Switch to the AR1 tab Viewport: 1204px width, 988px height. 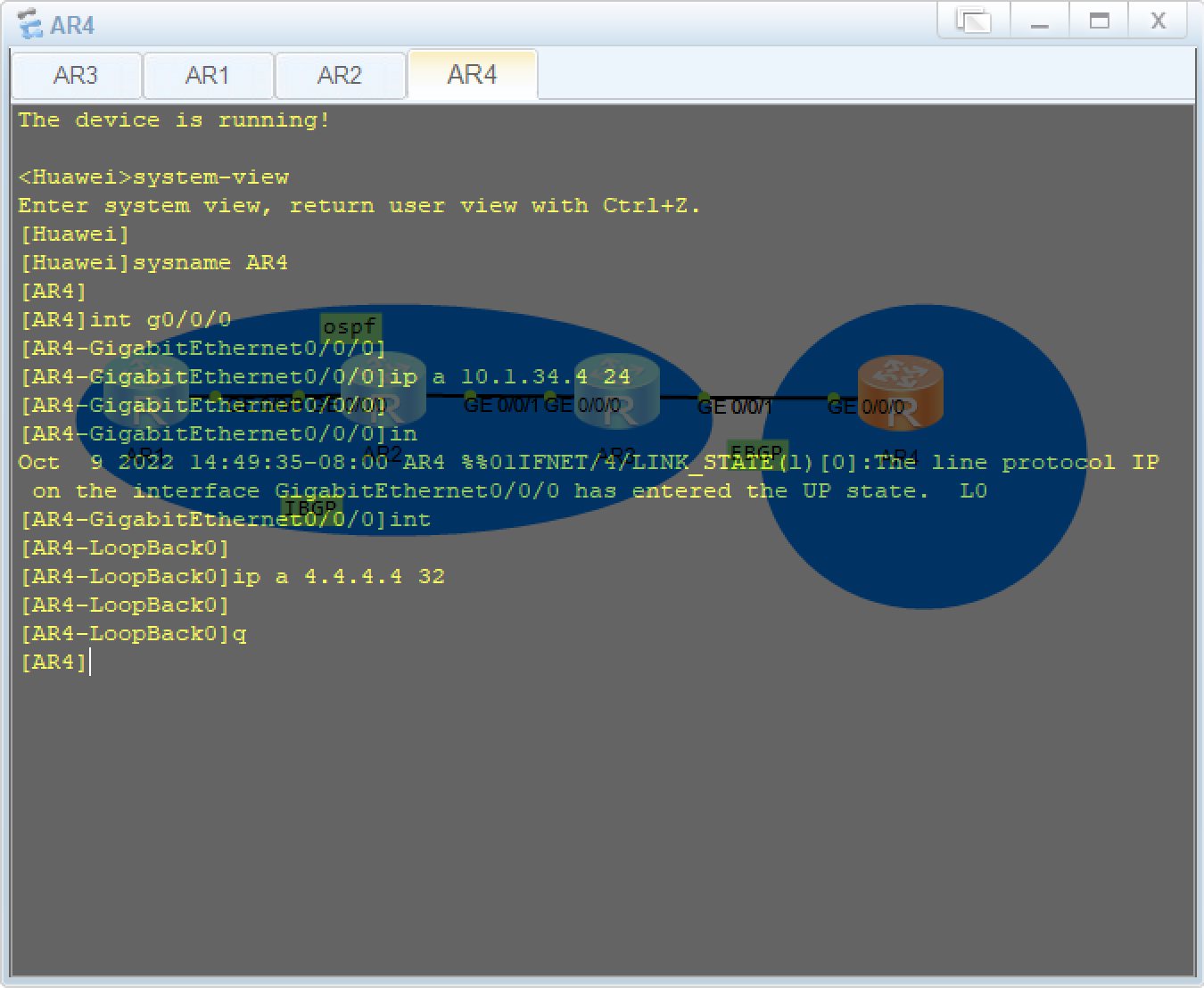208,75
